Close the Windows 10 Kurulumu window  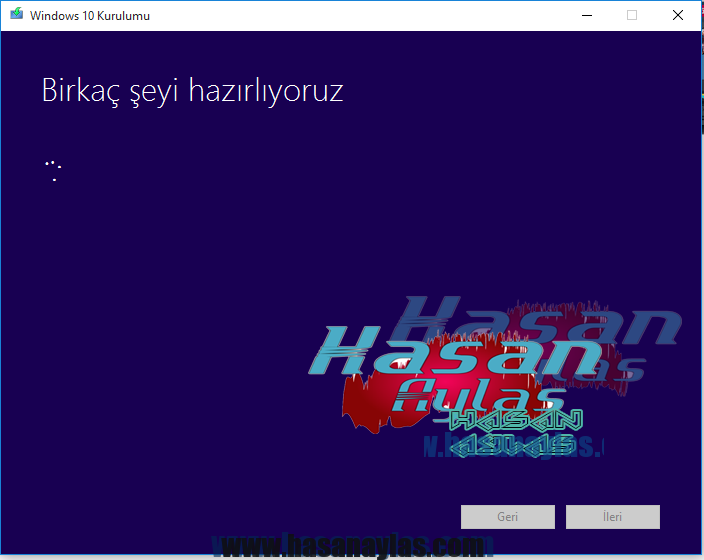click(x=678, y=15)
